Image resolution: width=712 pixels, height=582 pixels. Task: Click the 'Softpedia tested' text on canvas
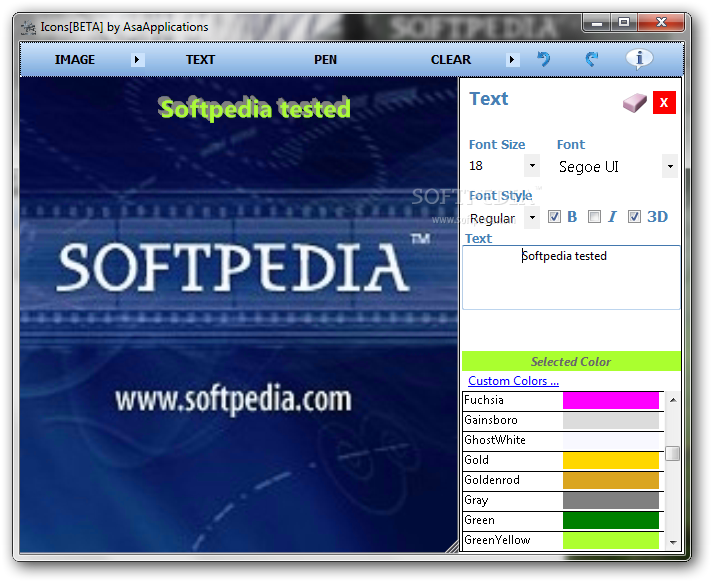point(255,109)
